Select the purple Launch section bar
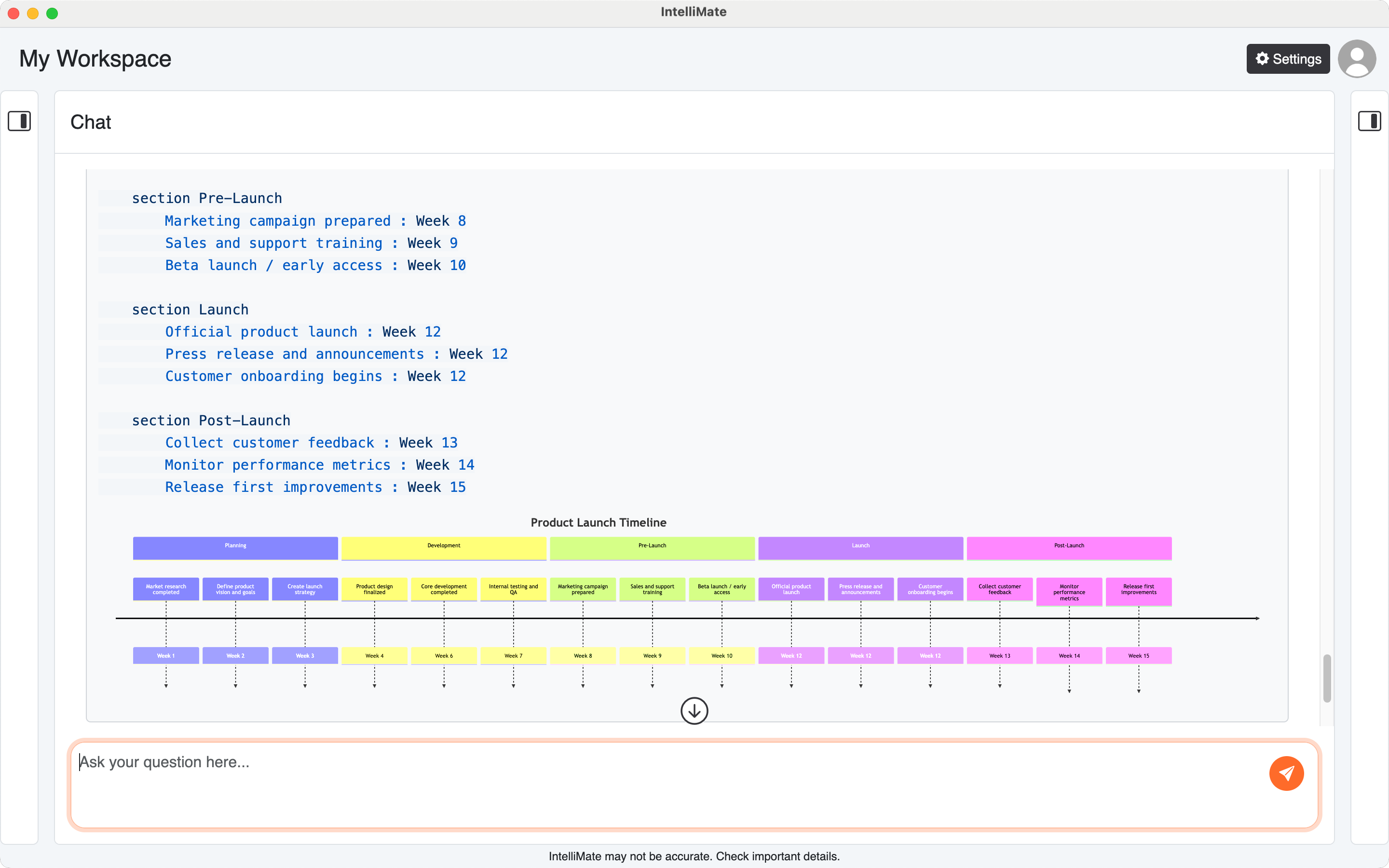 tap(860, 547)
